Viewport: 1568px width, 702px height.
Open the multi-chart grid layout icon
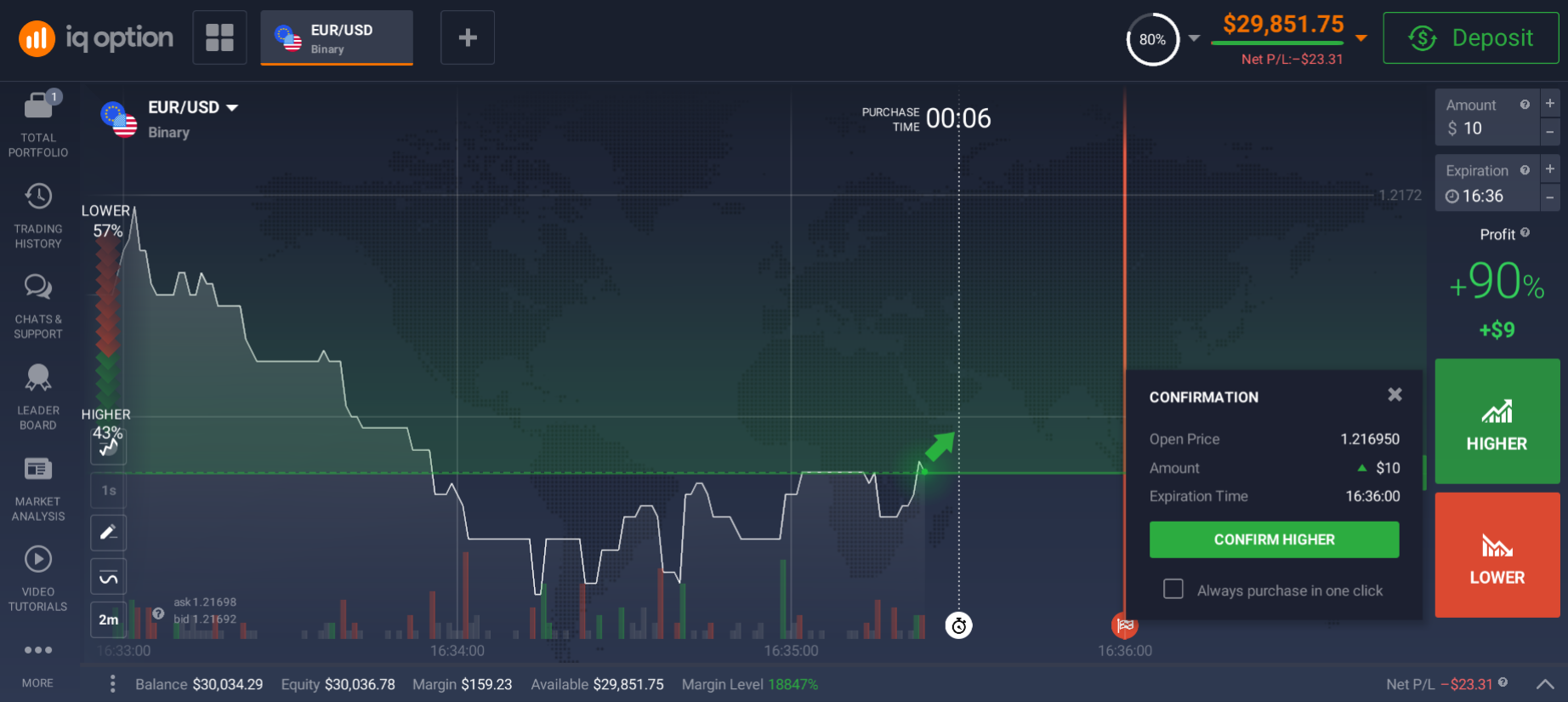219,37
